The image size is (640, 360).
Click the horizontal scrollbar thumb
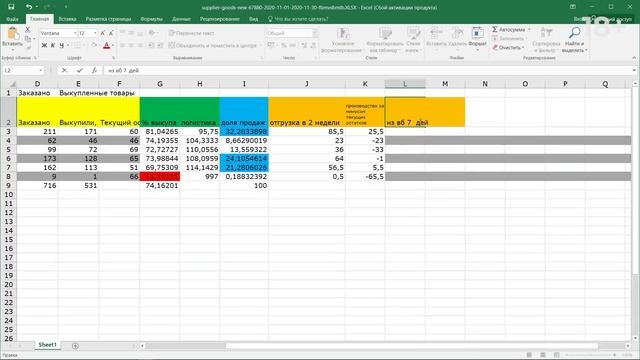click(411, 346)
